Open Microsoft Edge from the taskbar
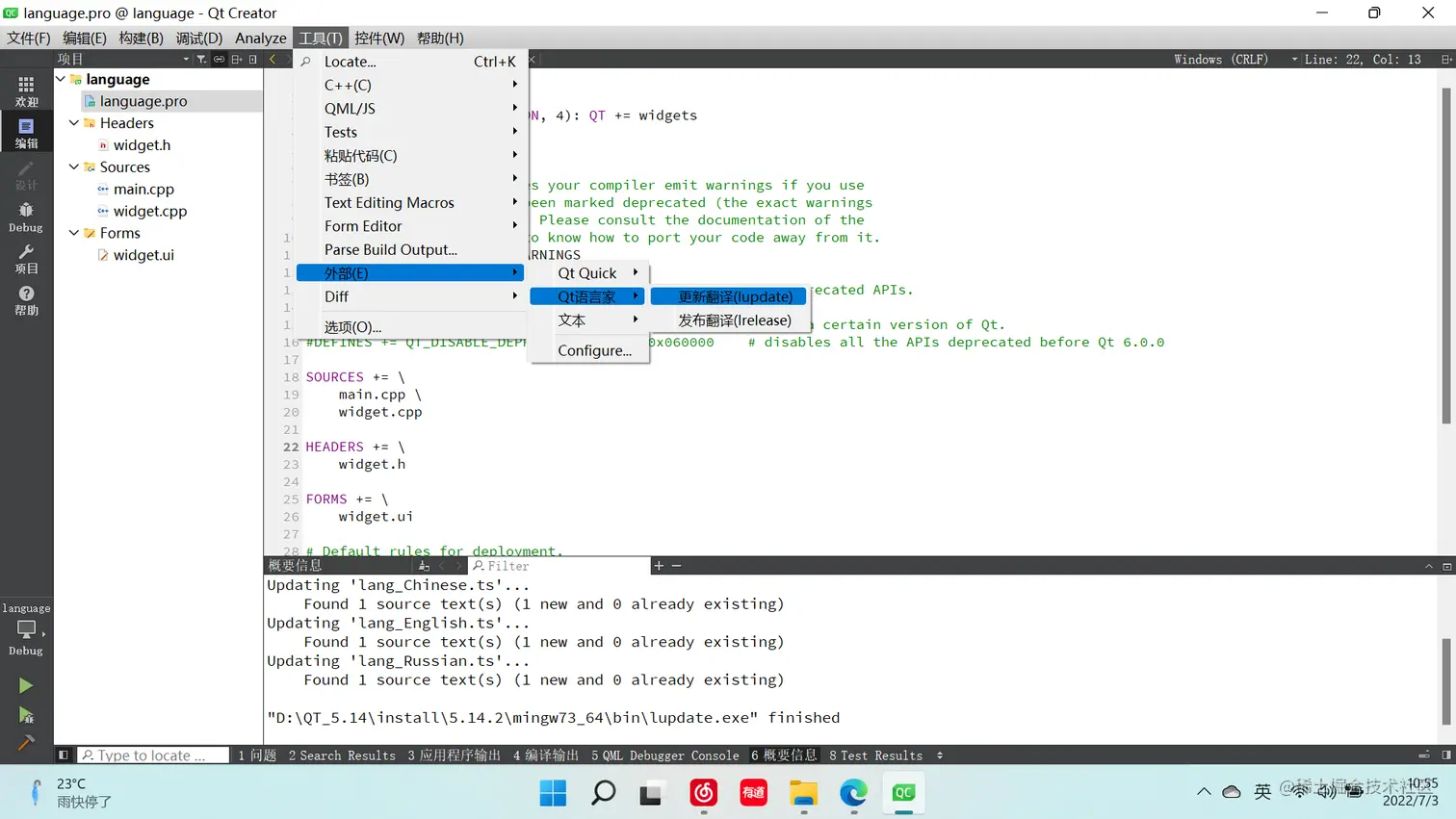 click(853, 793)
